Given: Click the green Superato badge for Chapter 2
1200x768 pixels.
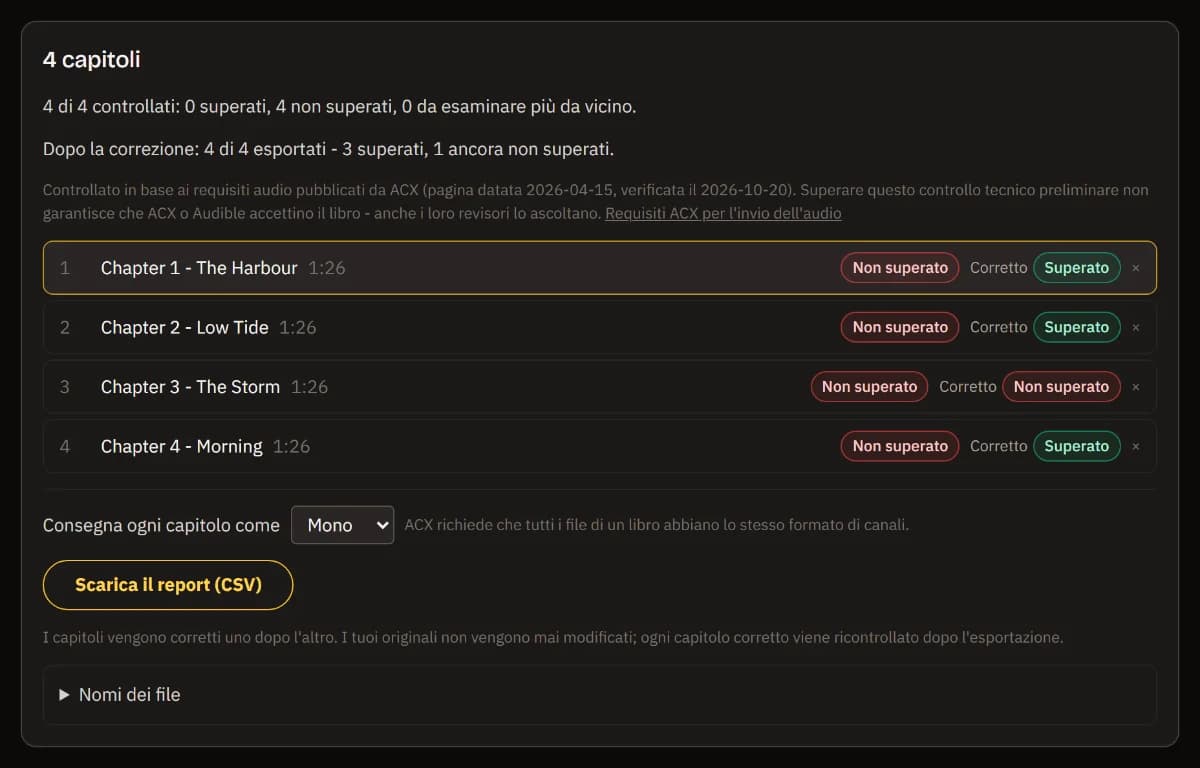Looking at the screenshot, I should pyautogui.click(x=1077, y=327).
